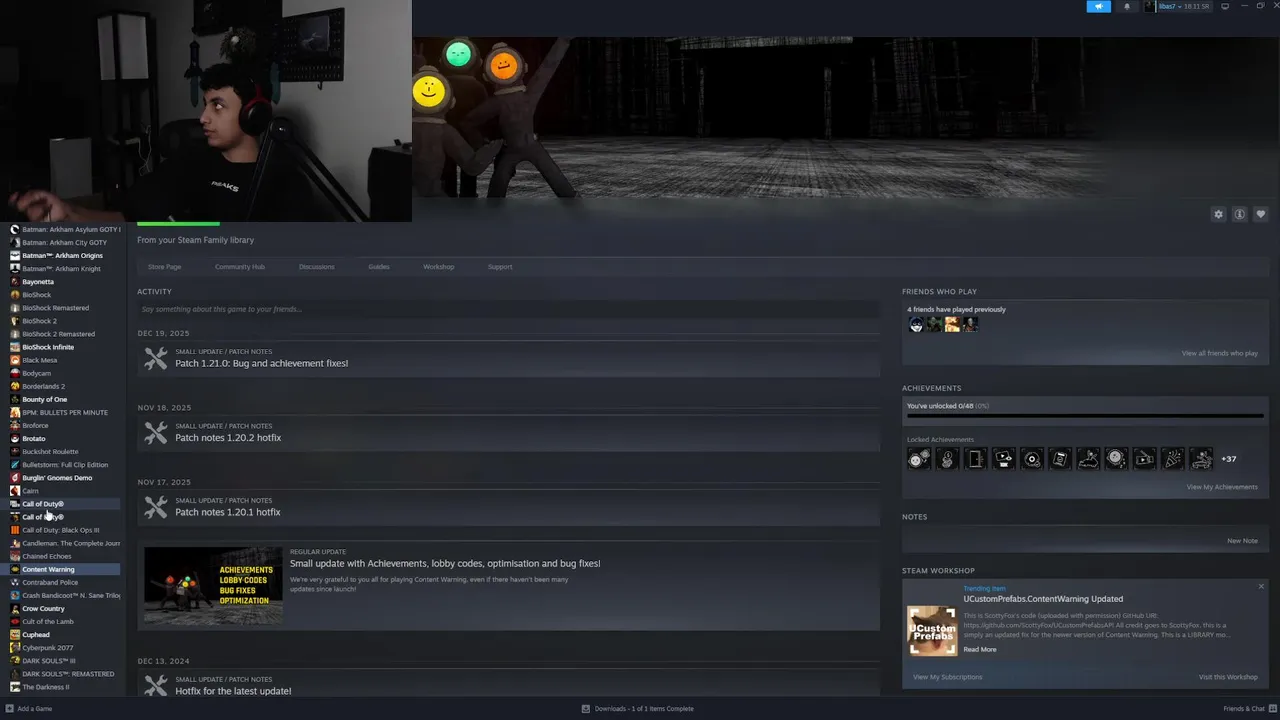Click the UCustom Prefabs workshop thumbnail
The height and width of the screenshot is (720, 1280).
[931, 631]
